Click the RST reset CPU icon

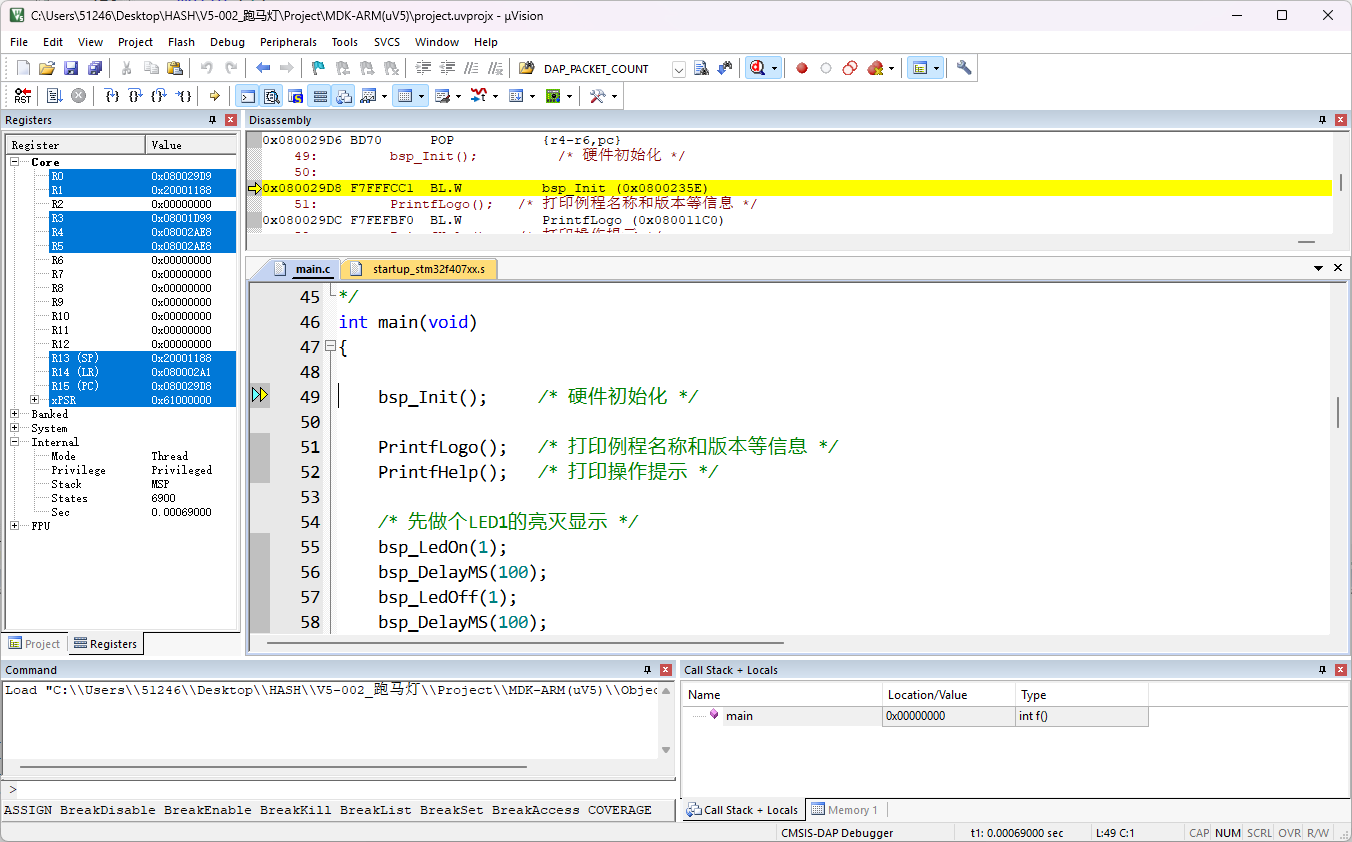click(x=22, y=96)
